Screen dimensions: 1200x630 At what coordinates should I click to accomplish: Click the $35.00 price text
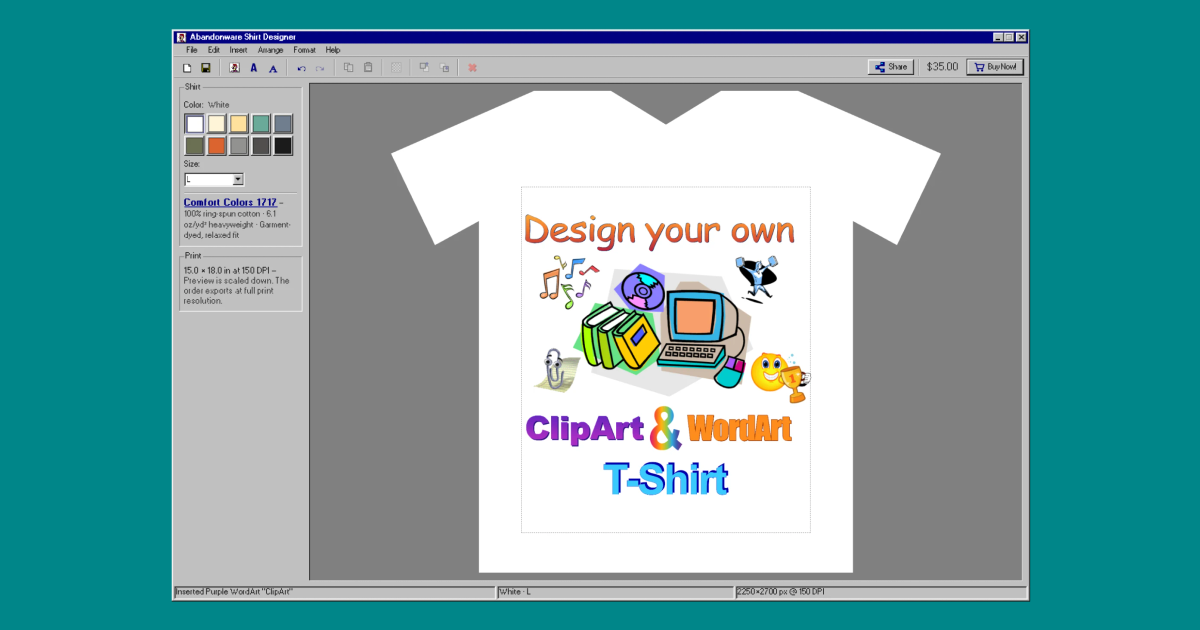pos(942,67)
